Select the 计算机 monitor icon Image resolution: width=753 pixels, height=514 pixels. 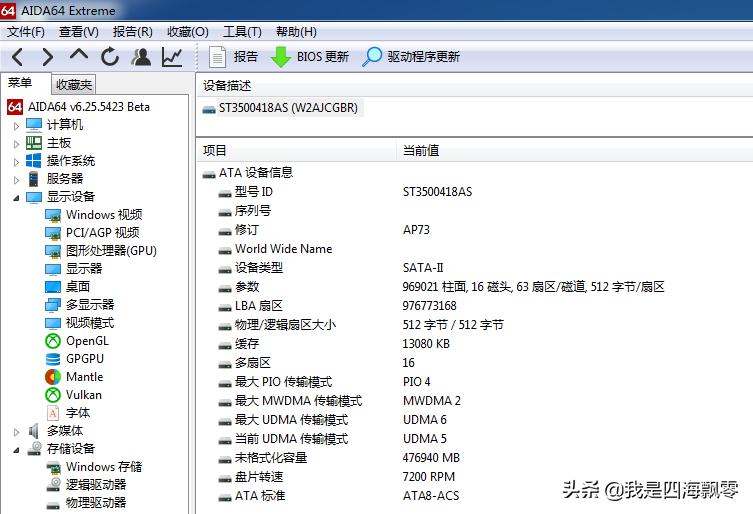[x=34, y=124]
